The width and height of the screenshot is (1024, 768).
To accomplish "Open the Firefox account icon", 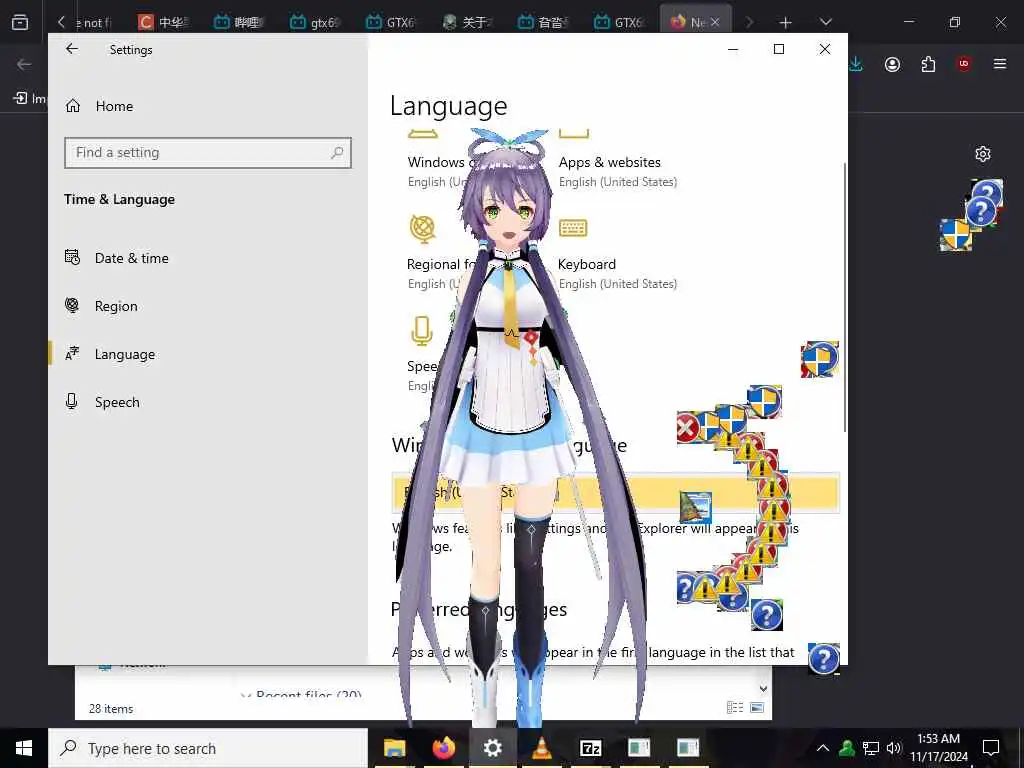I will tap(892, 64).
